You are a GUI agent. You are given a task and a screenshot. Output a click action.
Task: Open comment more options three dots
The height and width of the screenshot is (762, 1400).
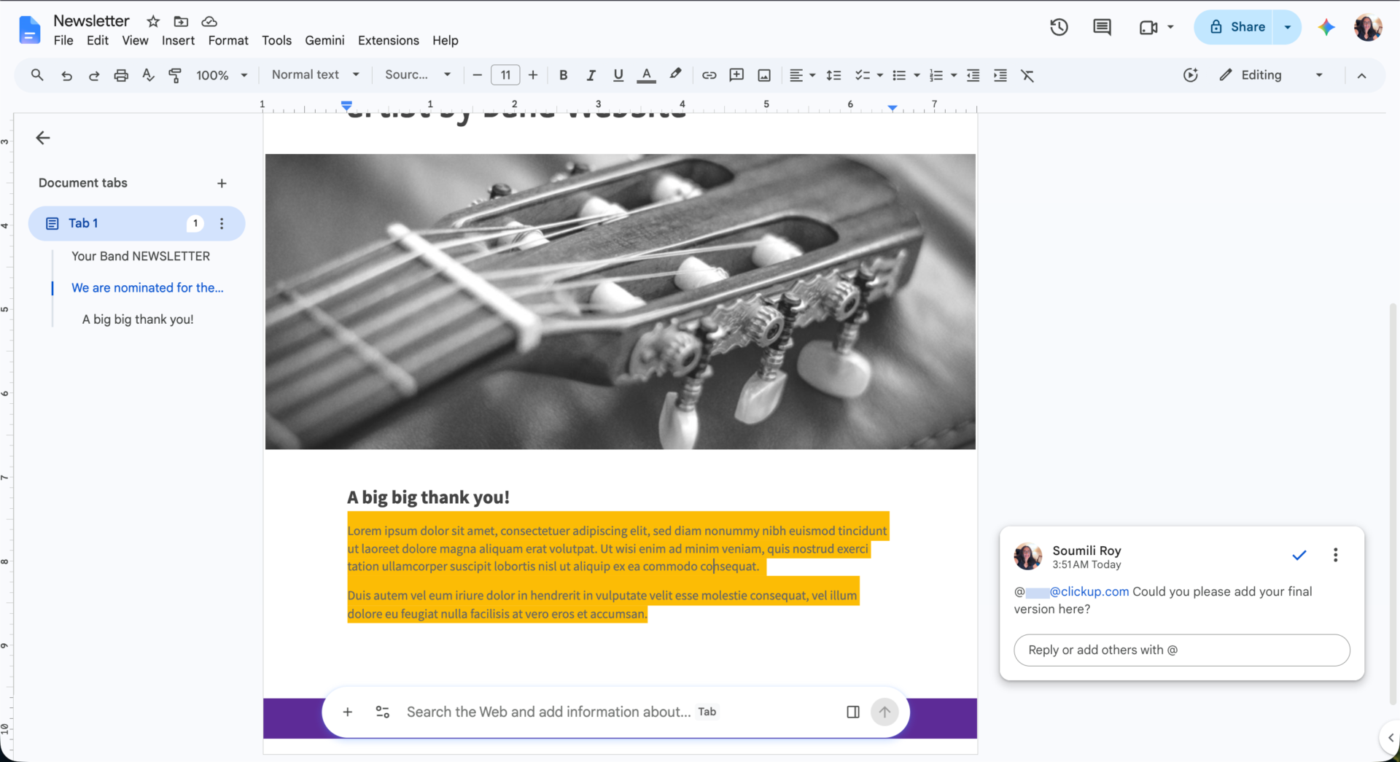(x=1335, y=555)
